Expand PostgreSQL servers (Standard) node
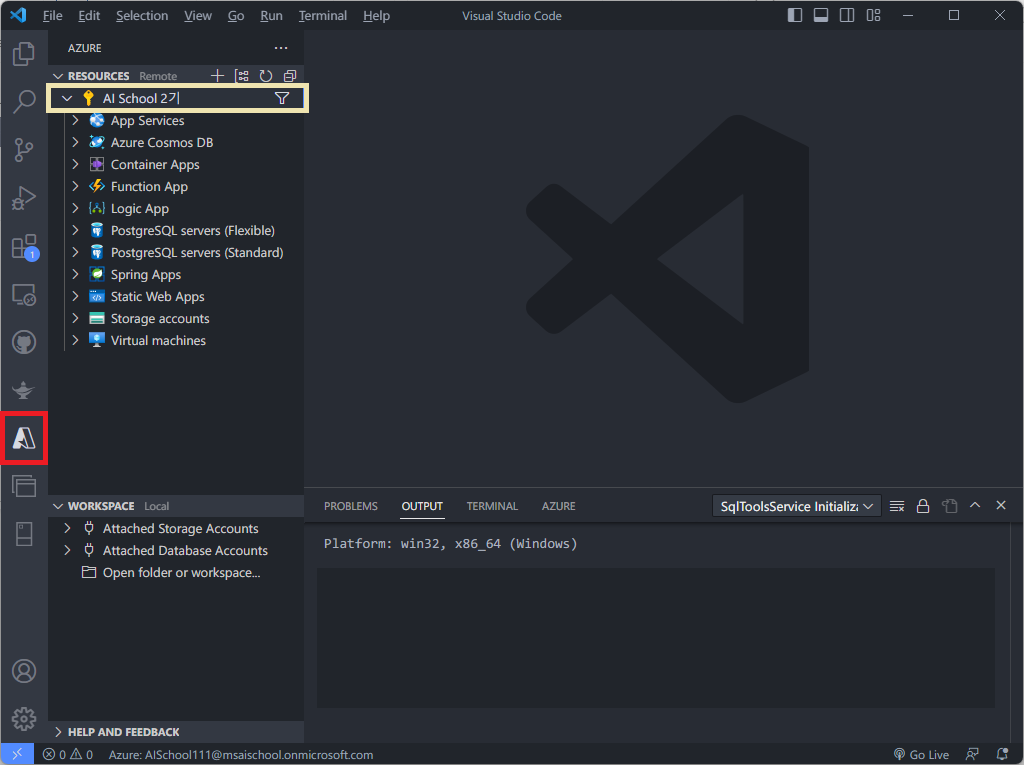The image size is (1024, 765). click(x=75, y=252)
